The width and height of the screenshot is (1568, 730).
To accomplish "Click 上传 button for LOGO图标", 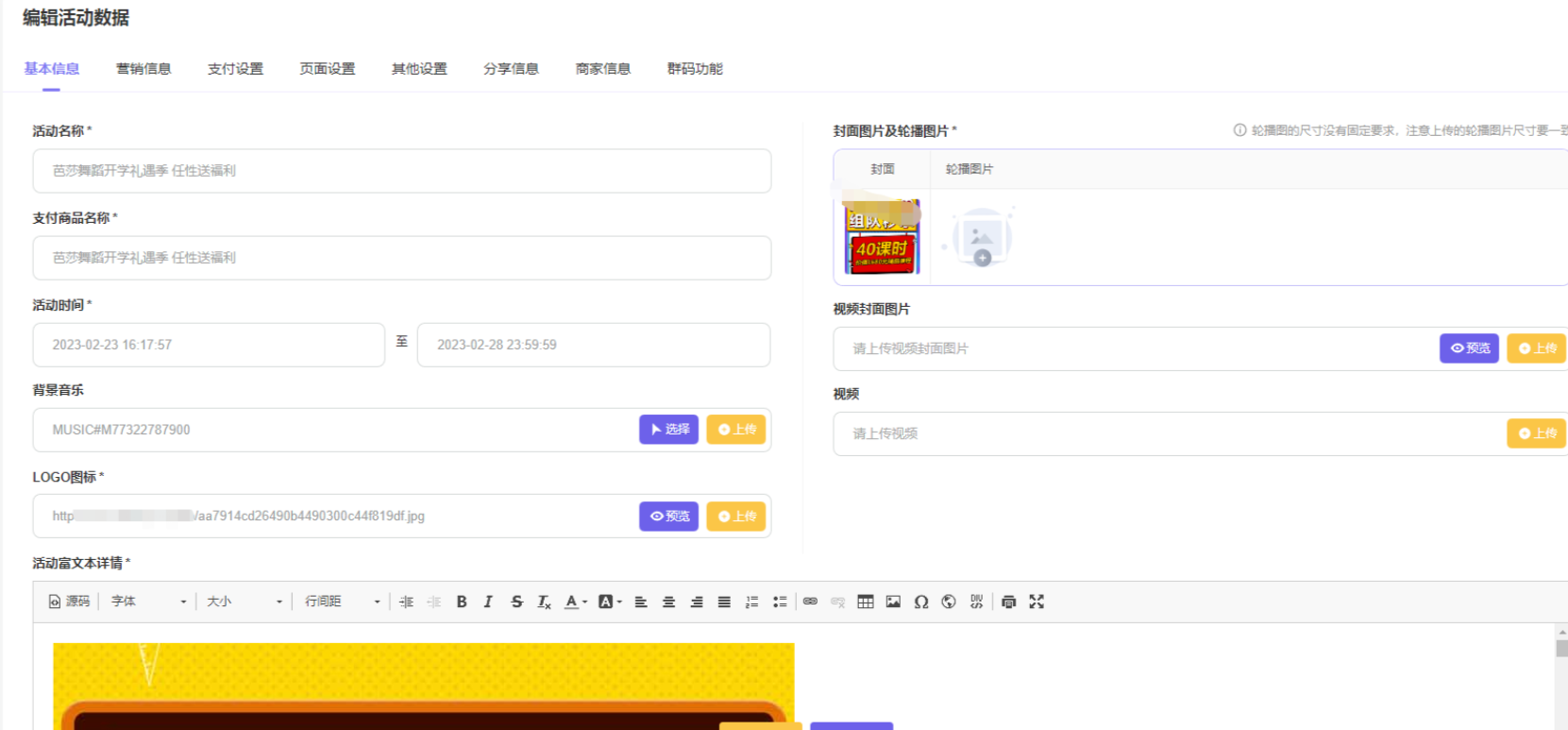I will click(x=736, y=517).
